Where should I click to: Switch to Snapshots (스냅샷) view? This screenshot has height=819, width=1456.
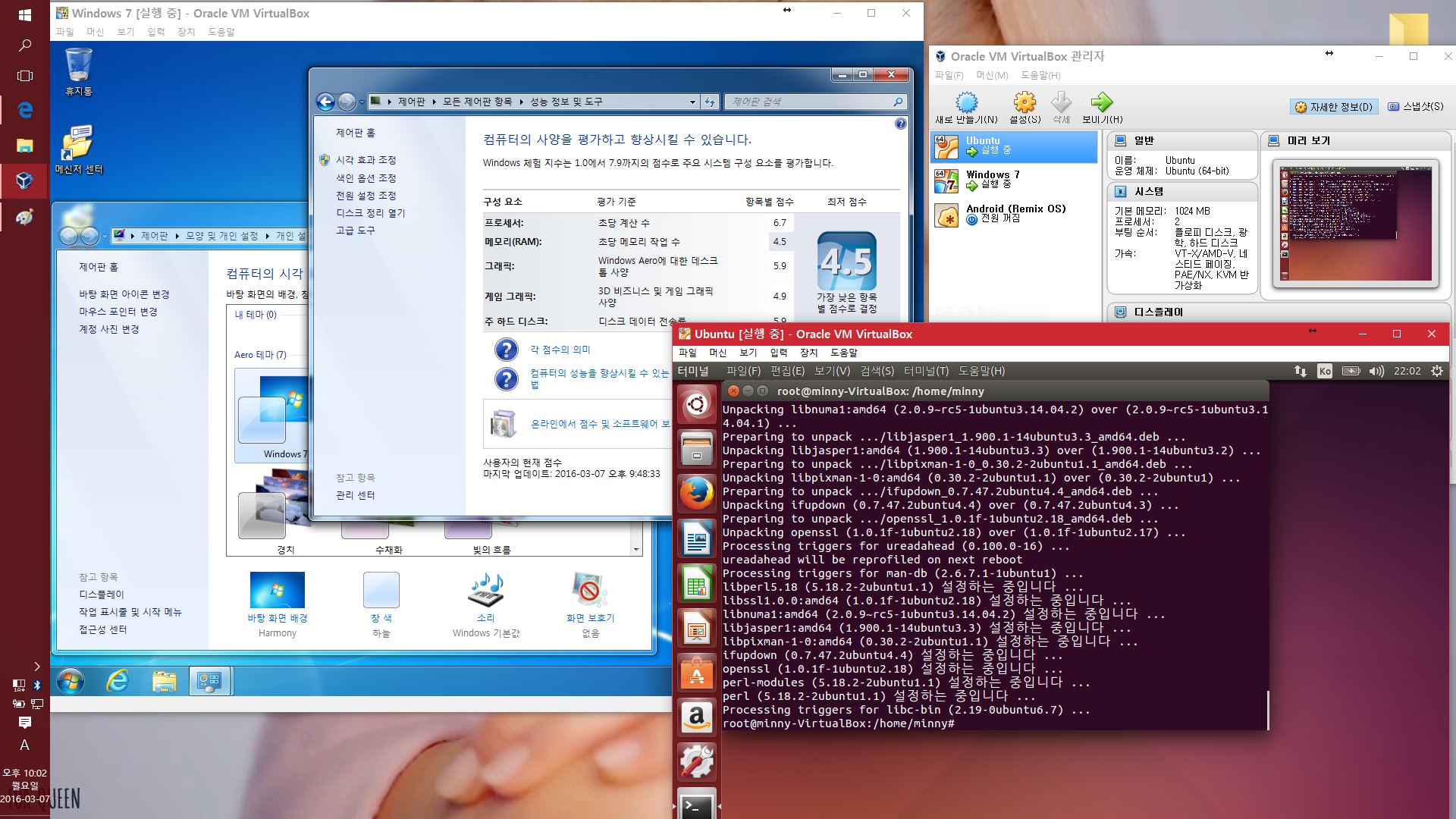click(1416, 107)
